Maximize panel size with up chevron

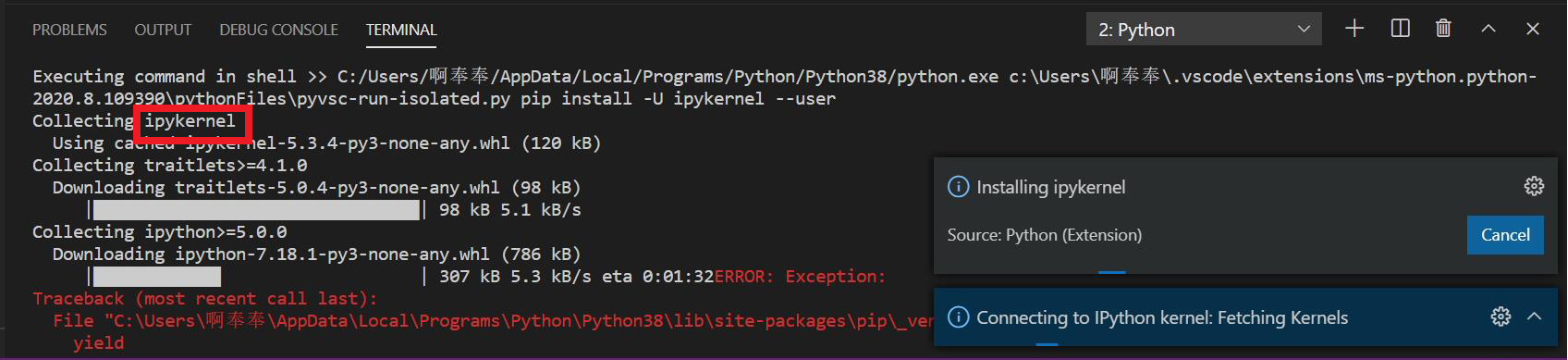(1488, 29)
